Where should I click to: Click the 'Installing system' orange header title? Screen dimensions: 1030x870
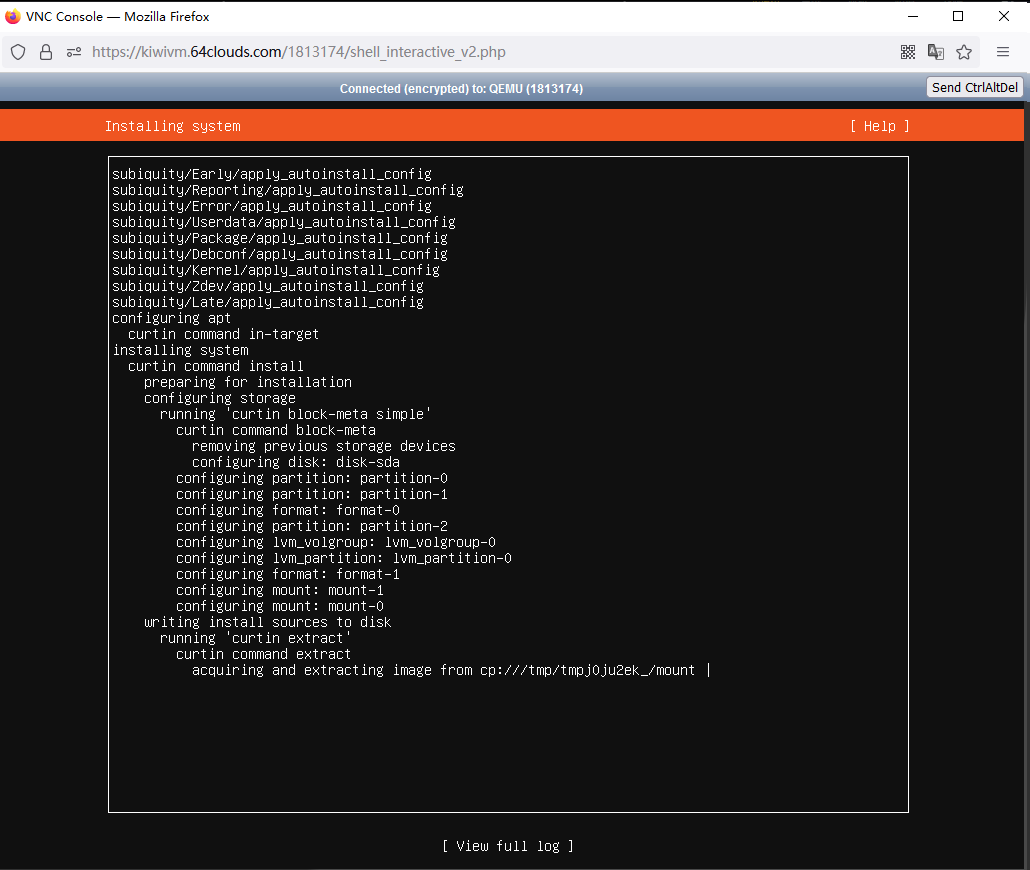(172, 126)
